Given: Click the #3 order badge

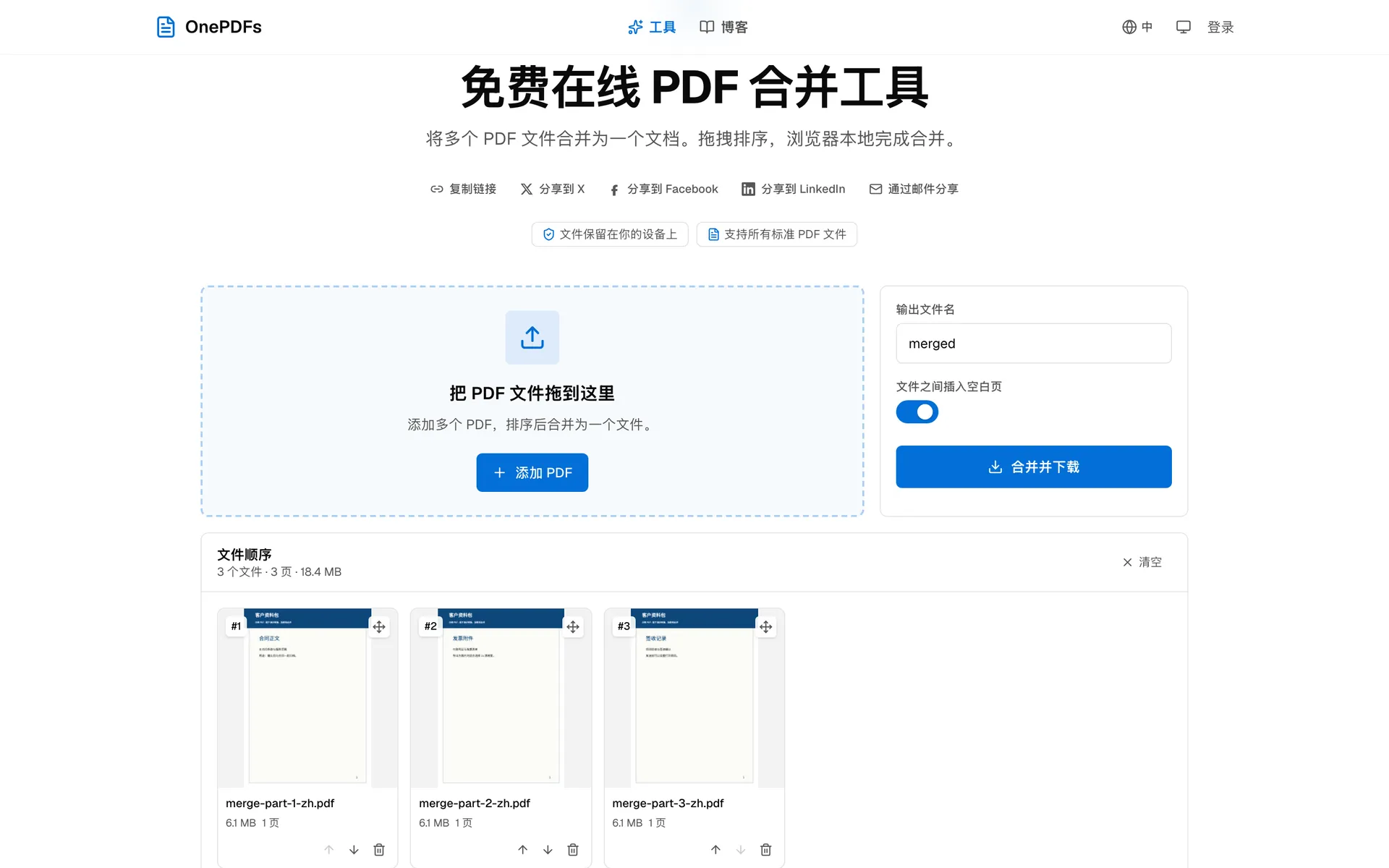Looking at the screenshot, I should [624, 626].
